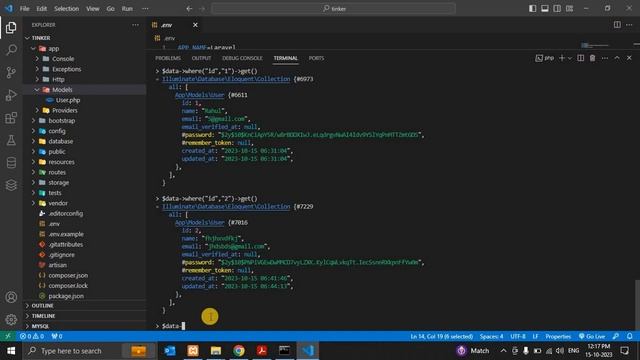This screenshot has width=640, height=360.
Task: Open User.php in the explorer
Action: point(68,100)
